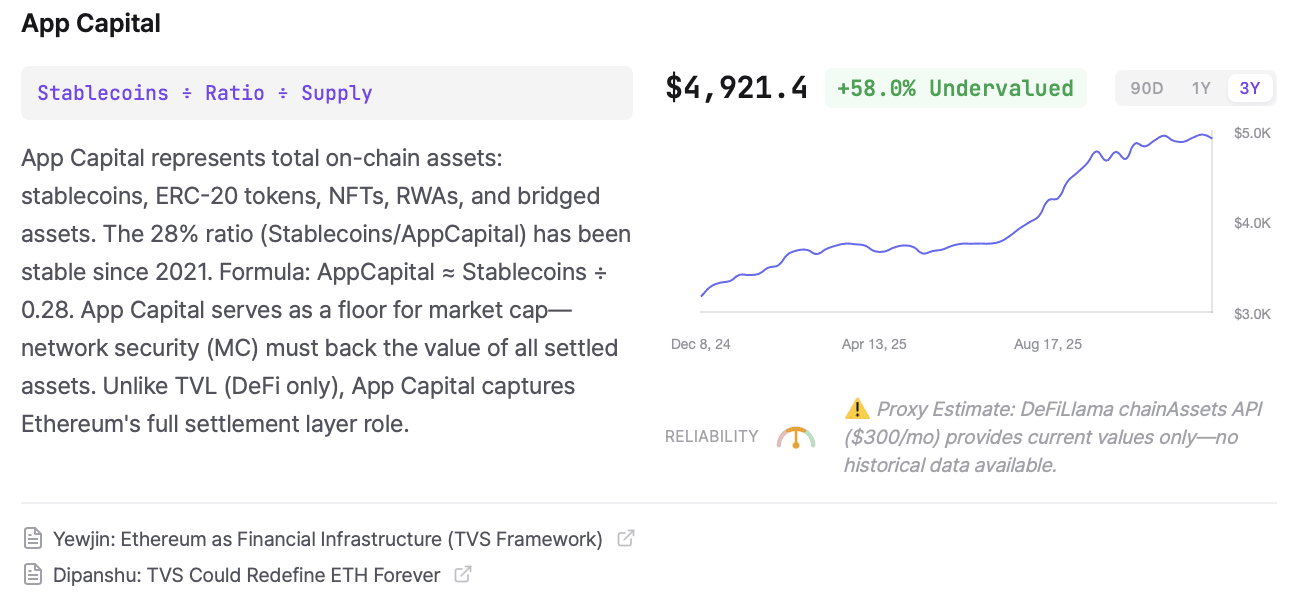
Task: Click the reliability gauge icon
Action: [796, 437]
